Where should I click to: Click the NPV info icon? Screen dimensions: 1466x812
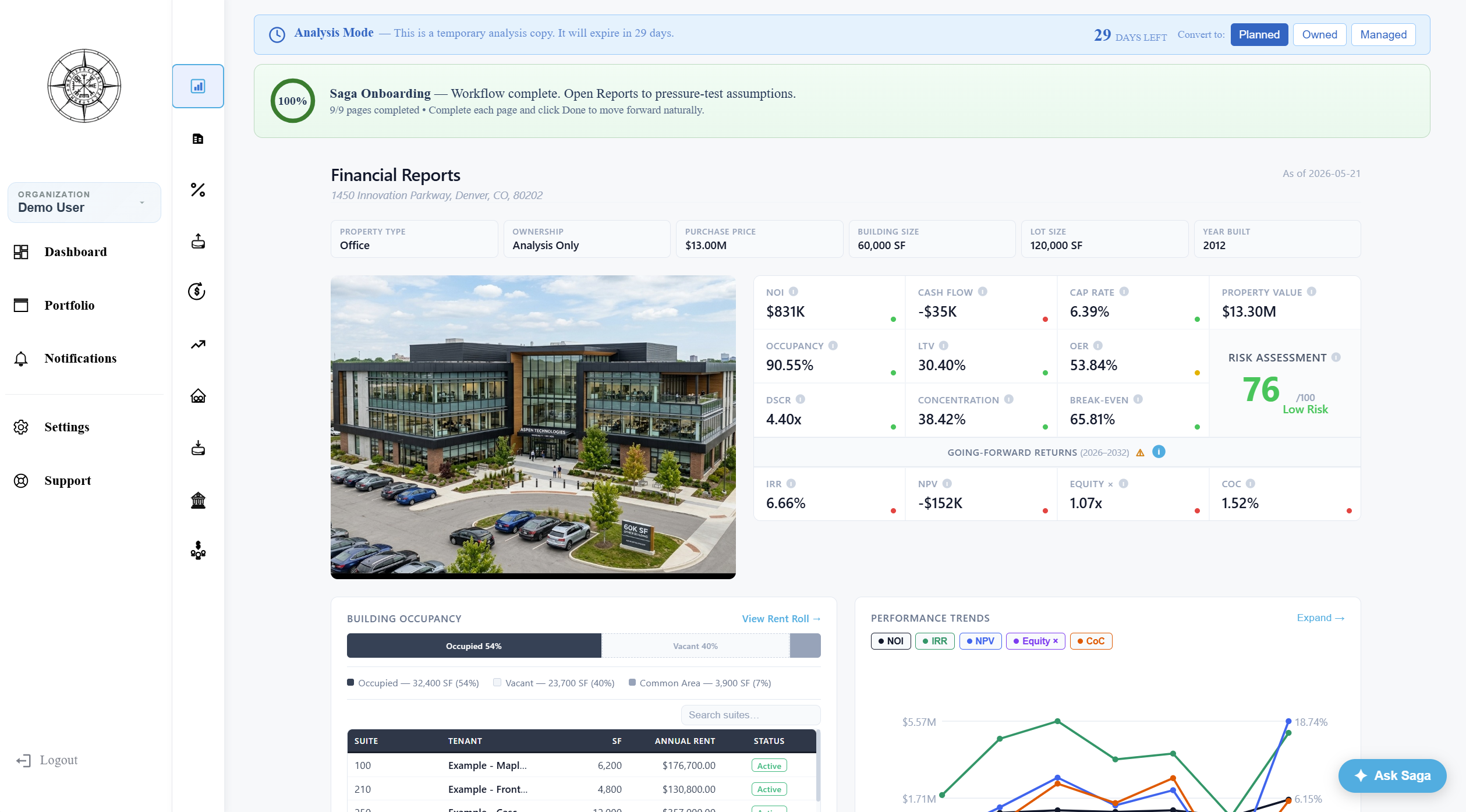(x=947, y=483)
